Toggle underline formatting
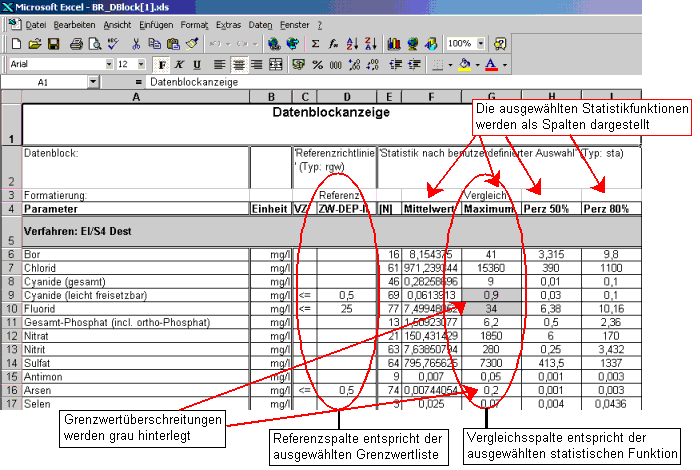 pyautogui.click(x=198, y=64)
